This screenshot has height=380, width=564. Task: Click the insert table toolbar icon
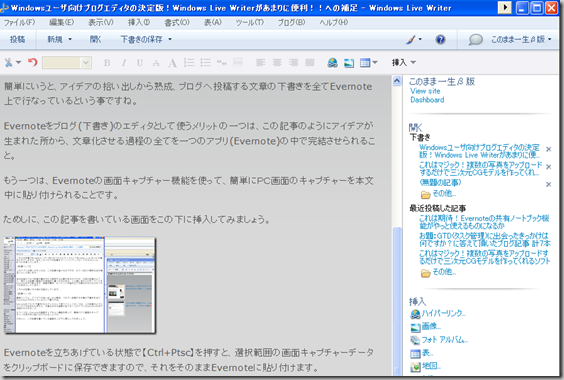(365, 63)
